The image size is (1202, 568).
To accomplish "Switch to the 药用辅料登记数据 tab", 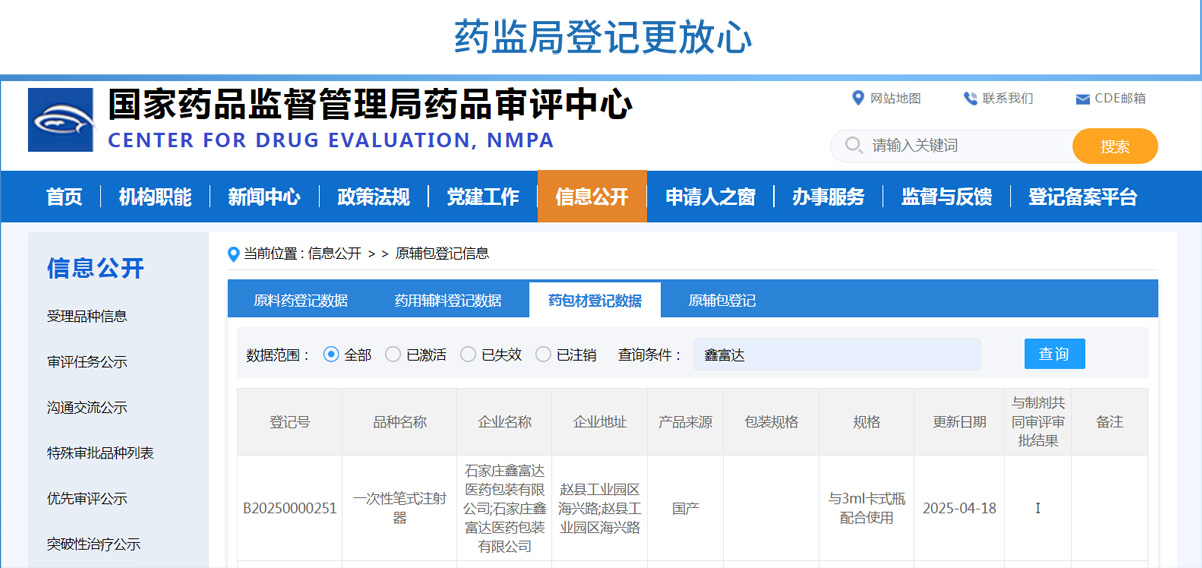I will tap(447, 300).
